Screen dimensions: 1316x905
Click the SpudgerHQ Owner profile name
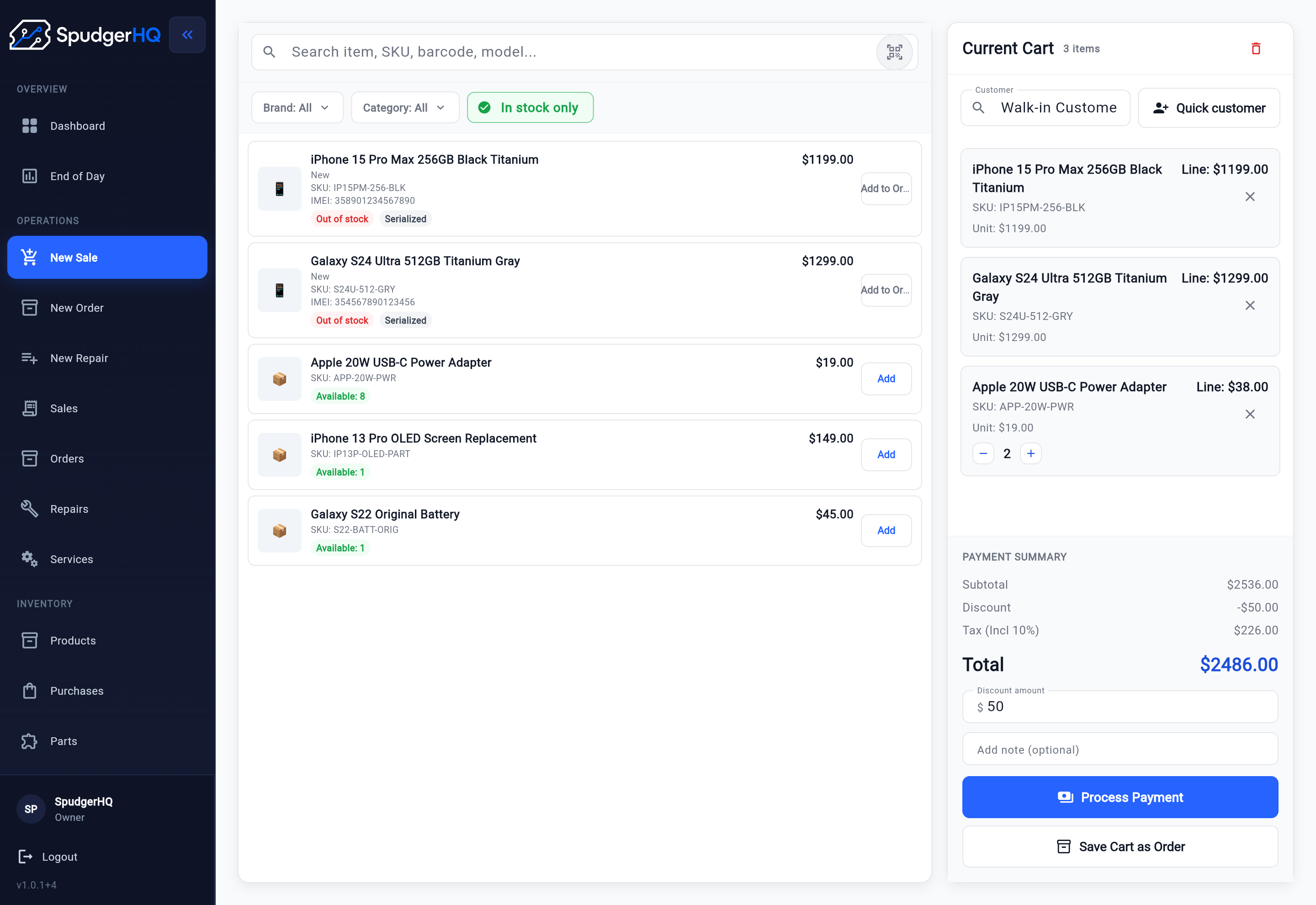(x=83, y=801)
